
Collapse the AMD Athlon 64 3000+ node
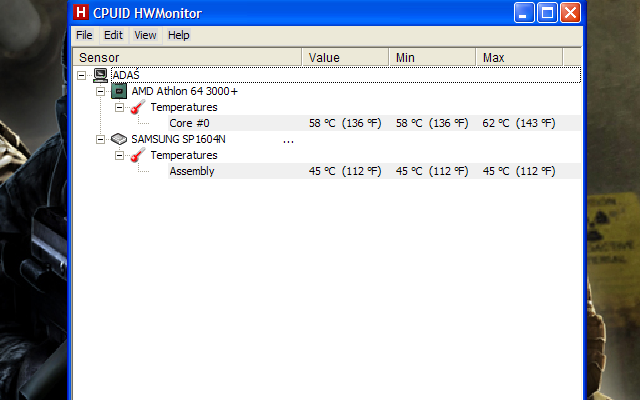pos(100,91)
